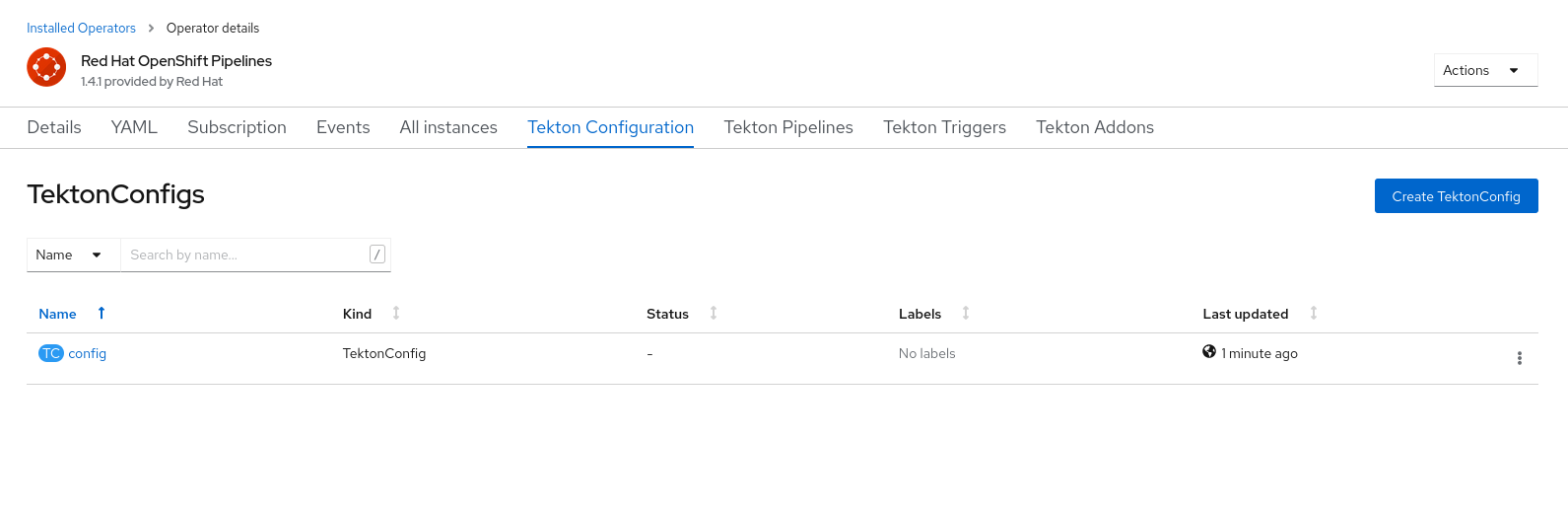Screen dimensions: 1568x511
Task: Click sort icon on Labels column
Action: (966, 313)
